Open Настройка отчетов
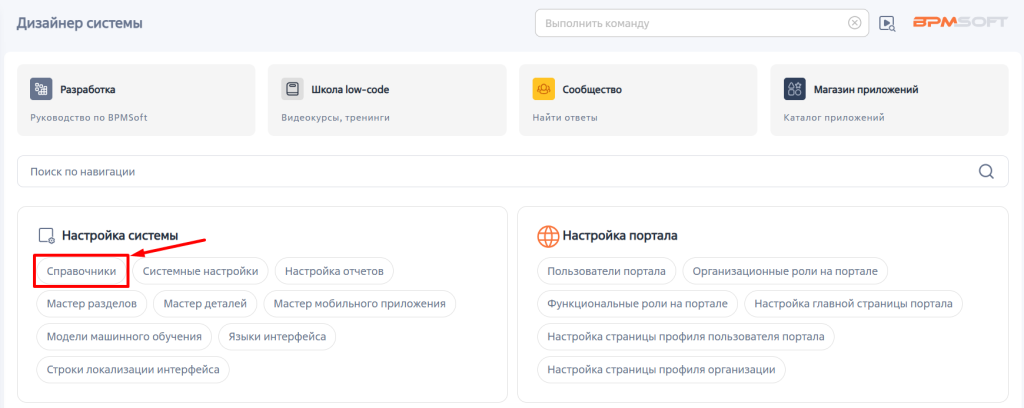 pyautogui.click(x=334, y=271)
